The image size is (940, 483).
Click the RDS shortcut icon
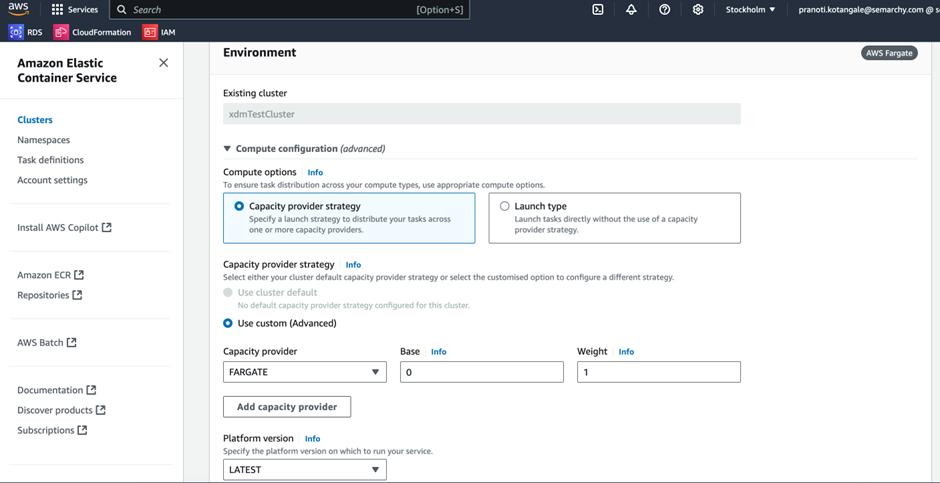(16, 32)
